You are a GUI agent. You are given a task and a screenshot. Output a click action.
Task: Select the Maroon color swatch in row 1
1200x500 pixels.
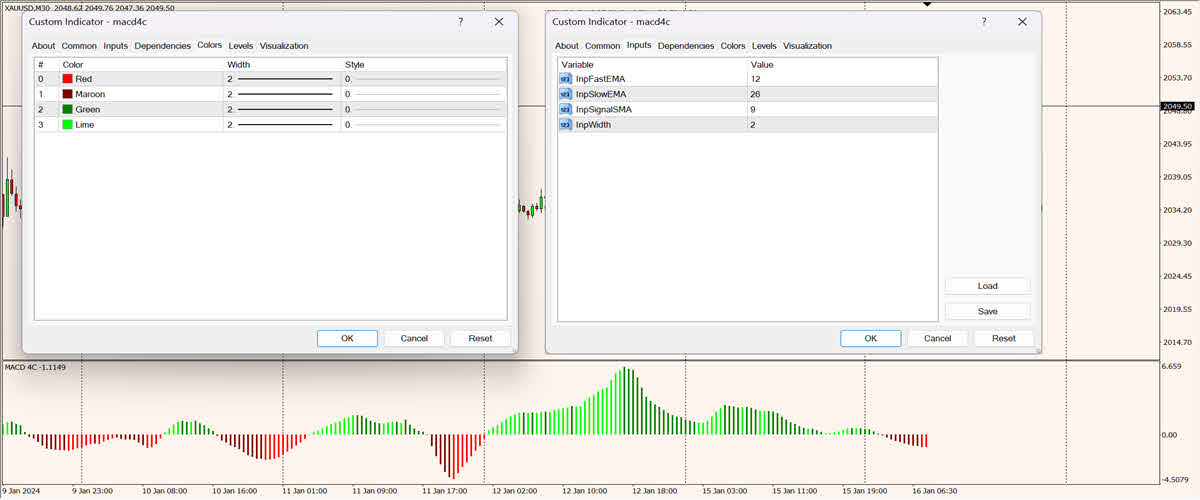(67, 94)
